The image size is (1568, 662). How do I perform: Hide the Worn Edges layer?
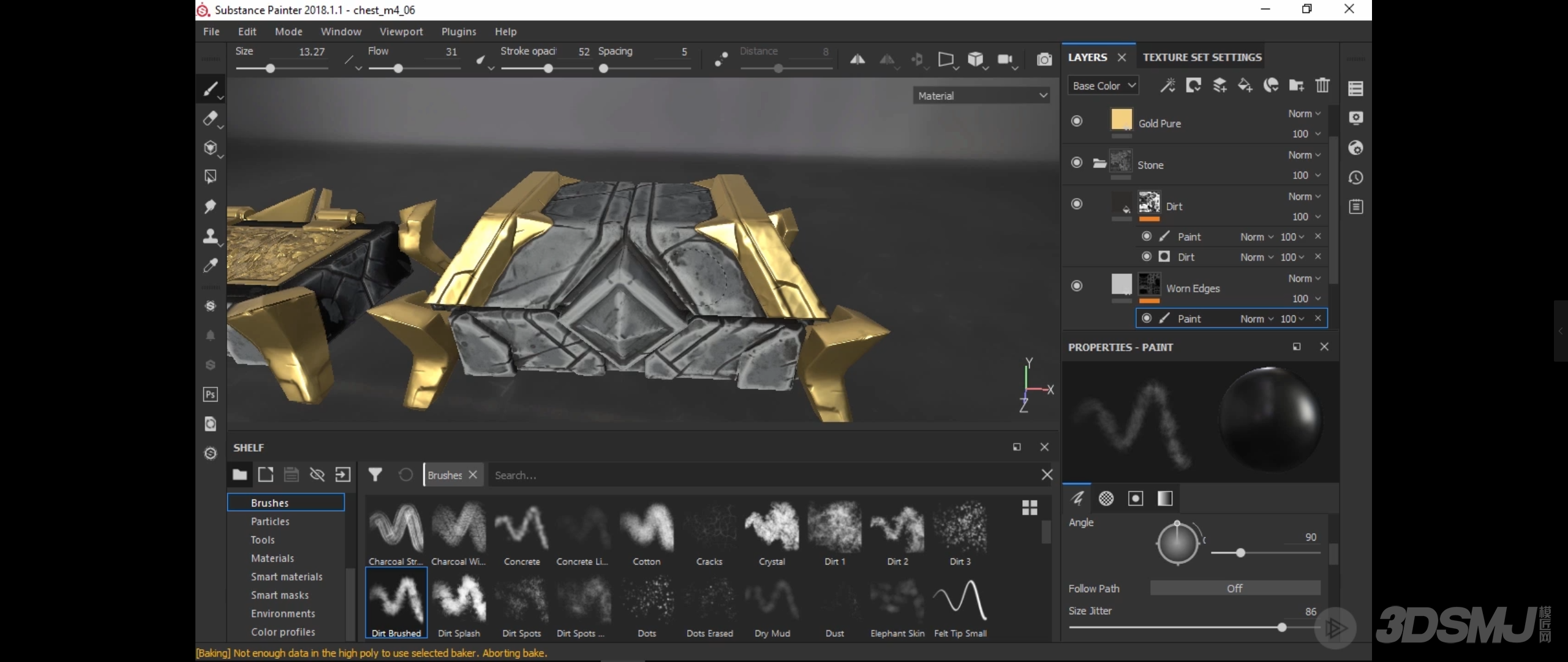click(1076, 286)
